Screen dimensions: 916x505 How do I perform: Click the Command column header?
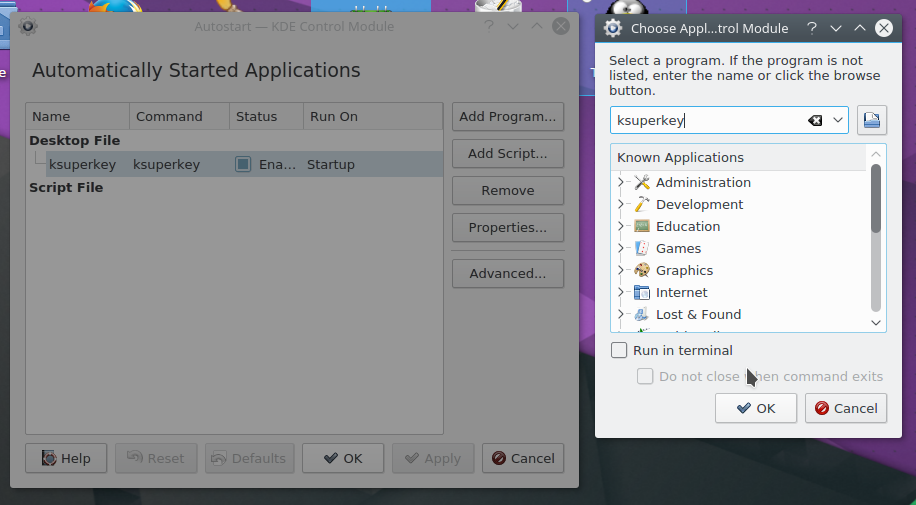click(x=179, y=116)
